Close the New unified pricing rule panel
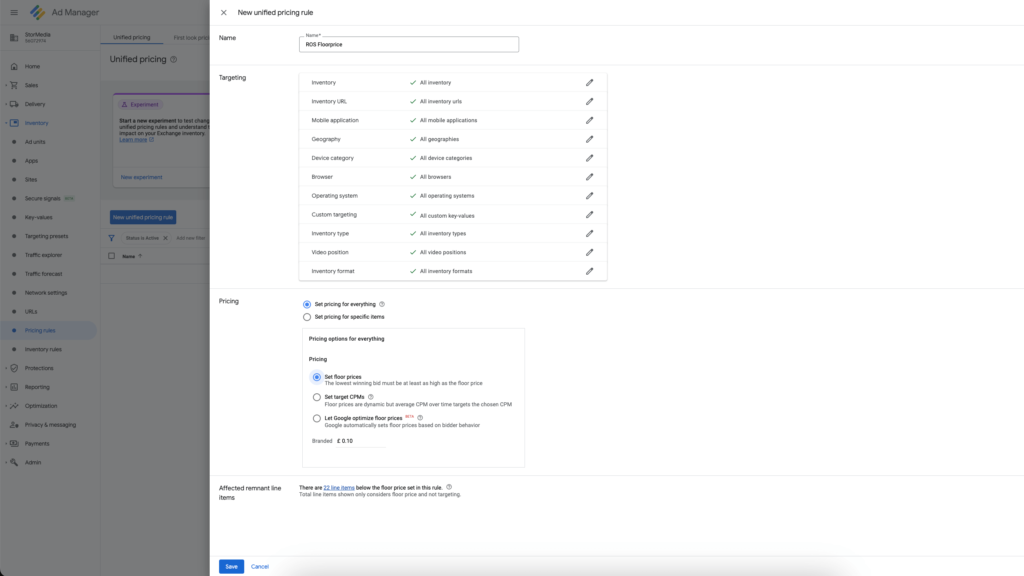 point(223,12)
